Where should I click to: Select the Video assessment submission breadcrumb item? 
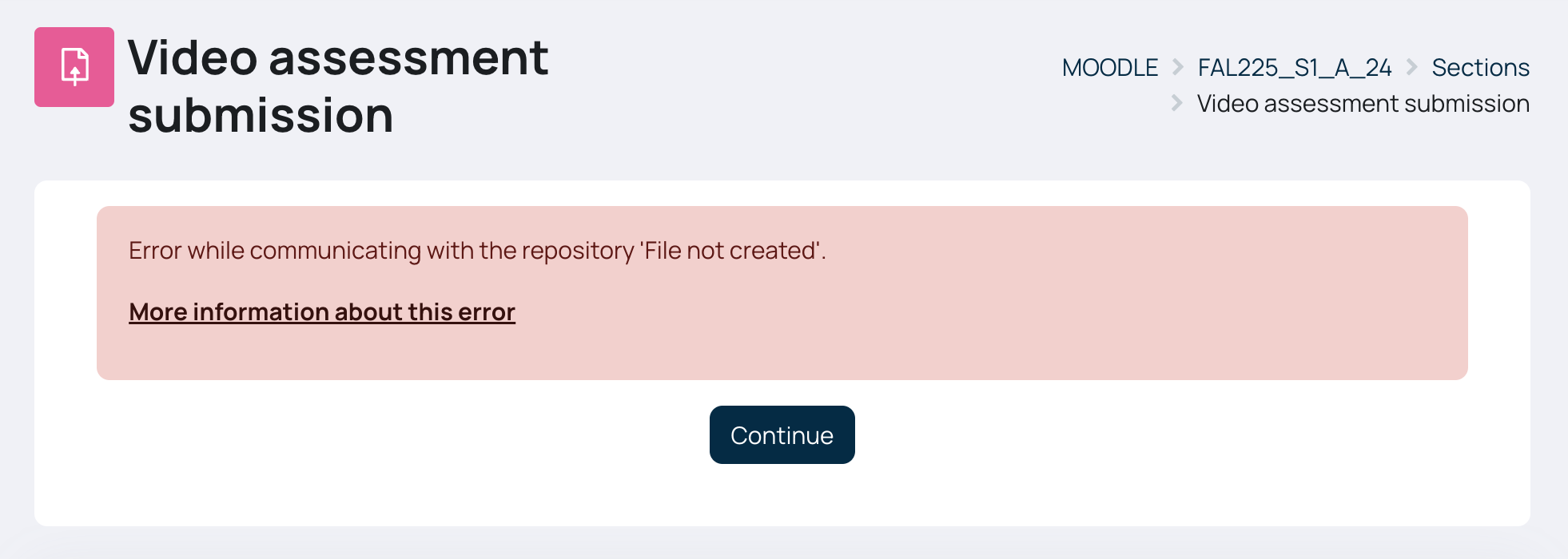[x=1363, y=104]
